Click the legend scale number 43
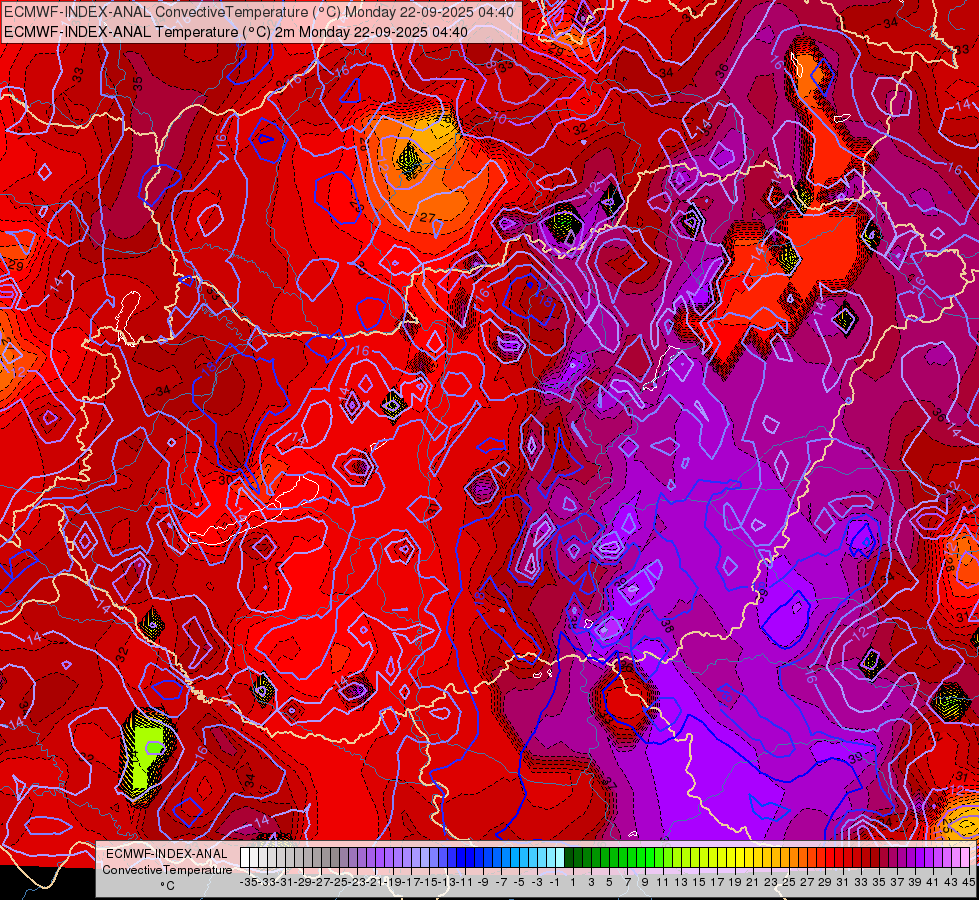 (950, 882)
